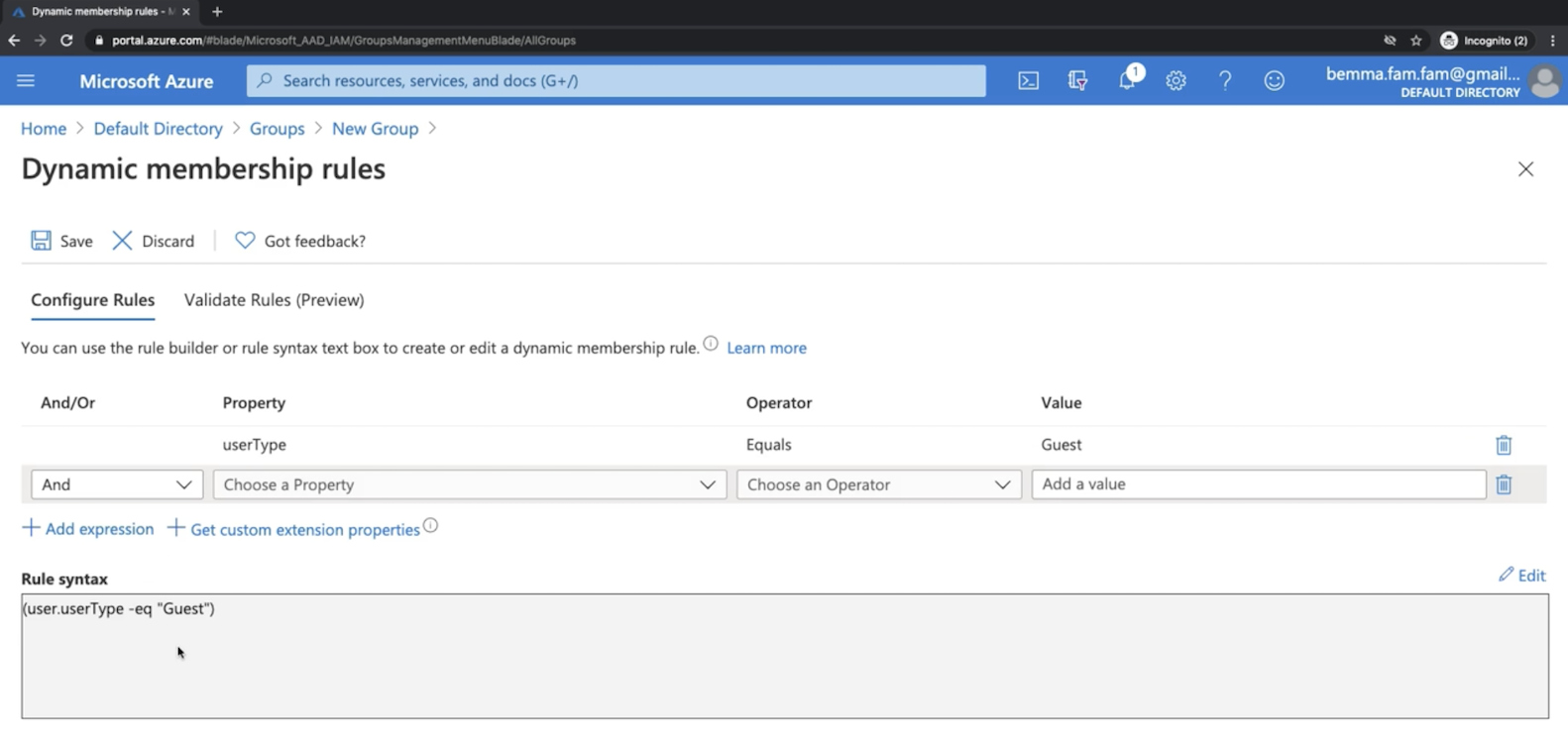Reload the browser page

tap(66, 41)
